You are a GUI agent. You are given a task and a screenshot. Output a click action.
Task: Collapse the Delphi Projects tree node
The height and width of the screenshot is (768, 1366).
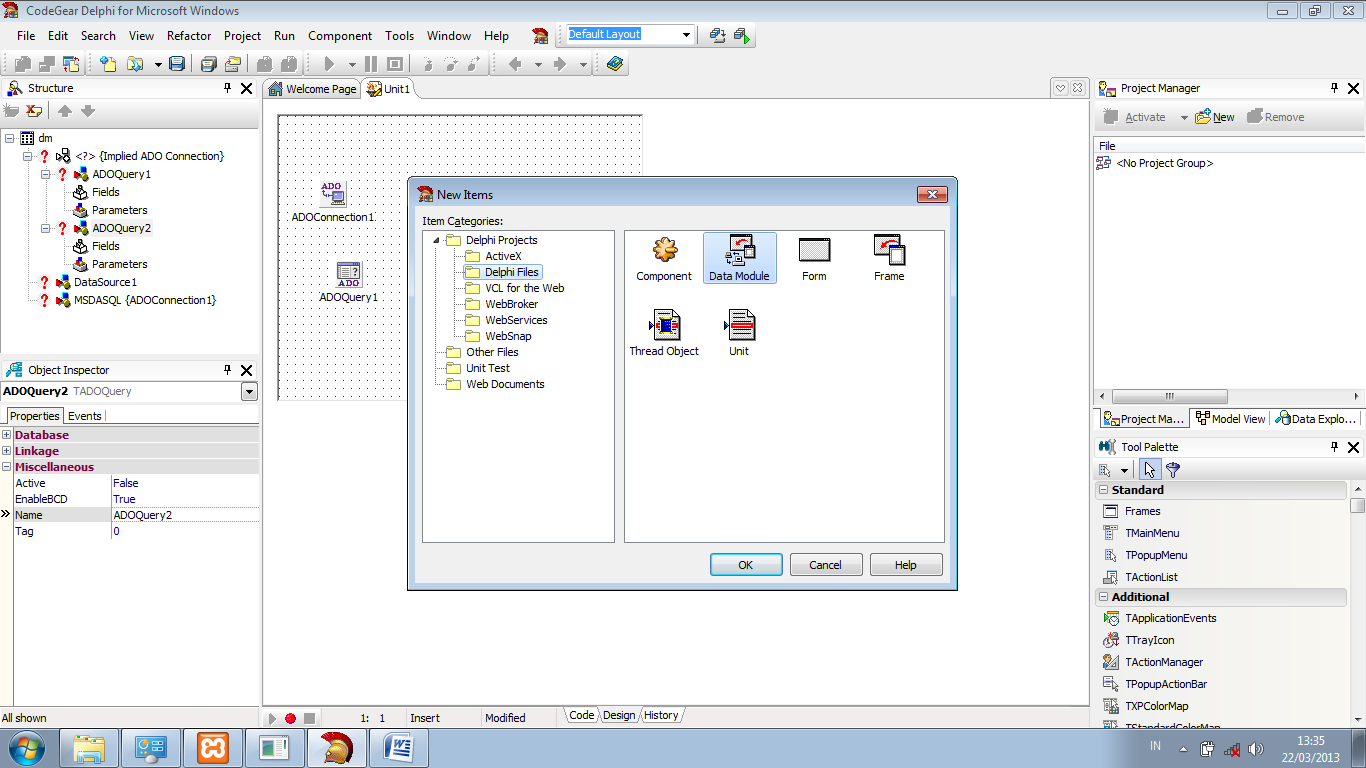[434, 240]
